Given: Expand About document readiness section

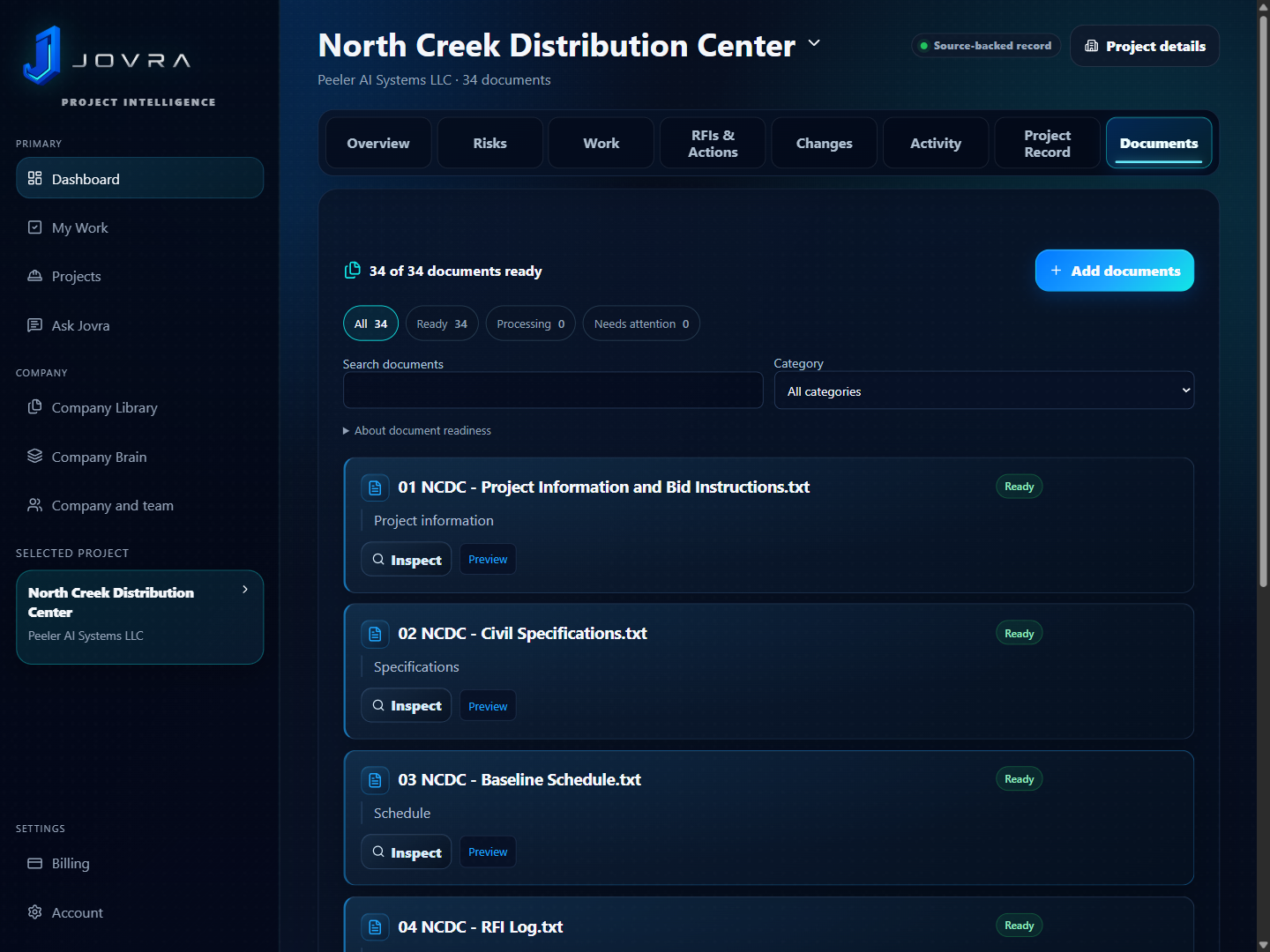Looking at the screenshot, I should [x=417, y=430].
